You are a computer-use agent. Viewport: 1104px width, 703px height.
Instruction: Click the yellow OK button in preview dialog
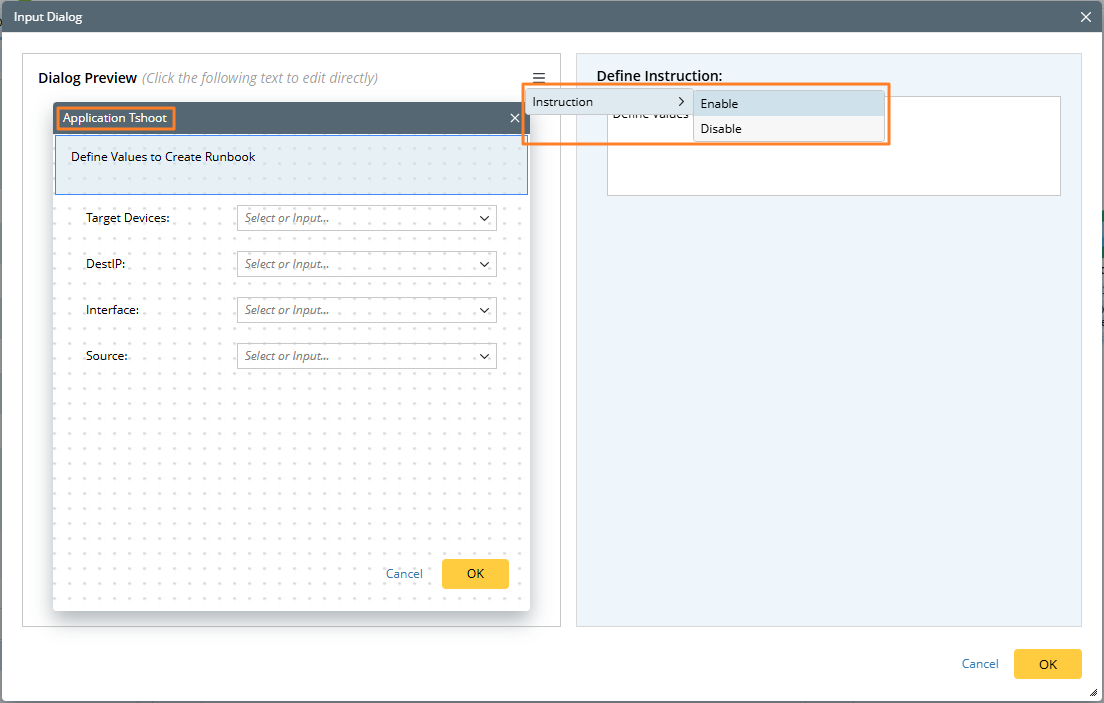[475, 573]
